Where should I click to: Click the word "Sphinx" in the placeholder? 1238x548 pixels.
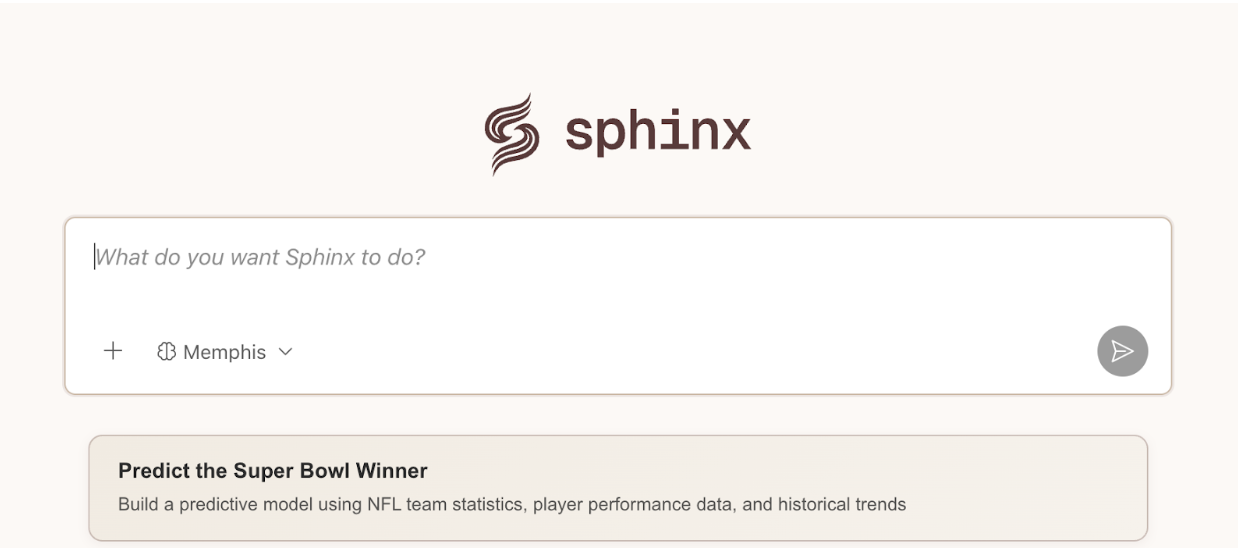click(320, 258)
